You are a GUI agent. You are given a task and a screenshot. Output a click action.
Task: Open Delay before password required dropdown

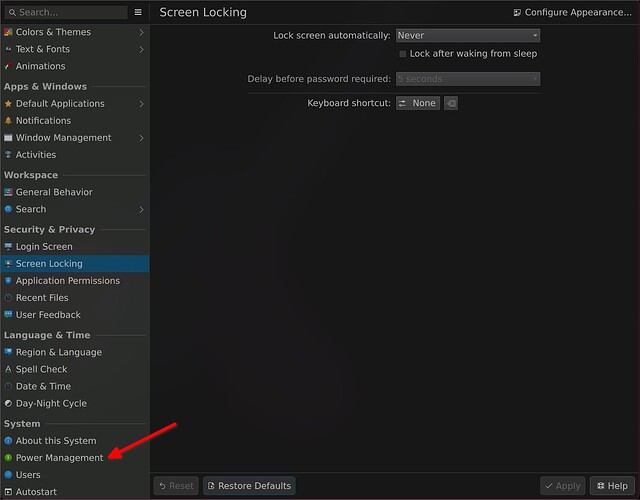(468, 79)
